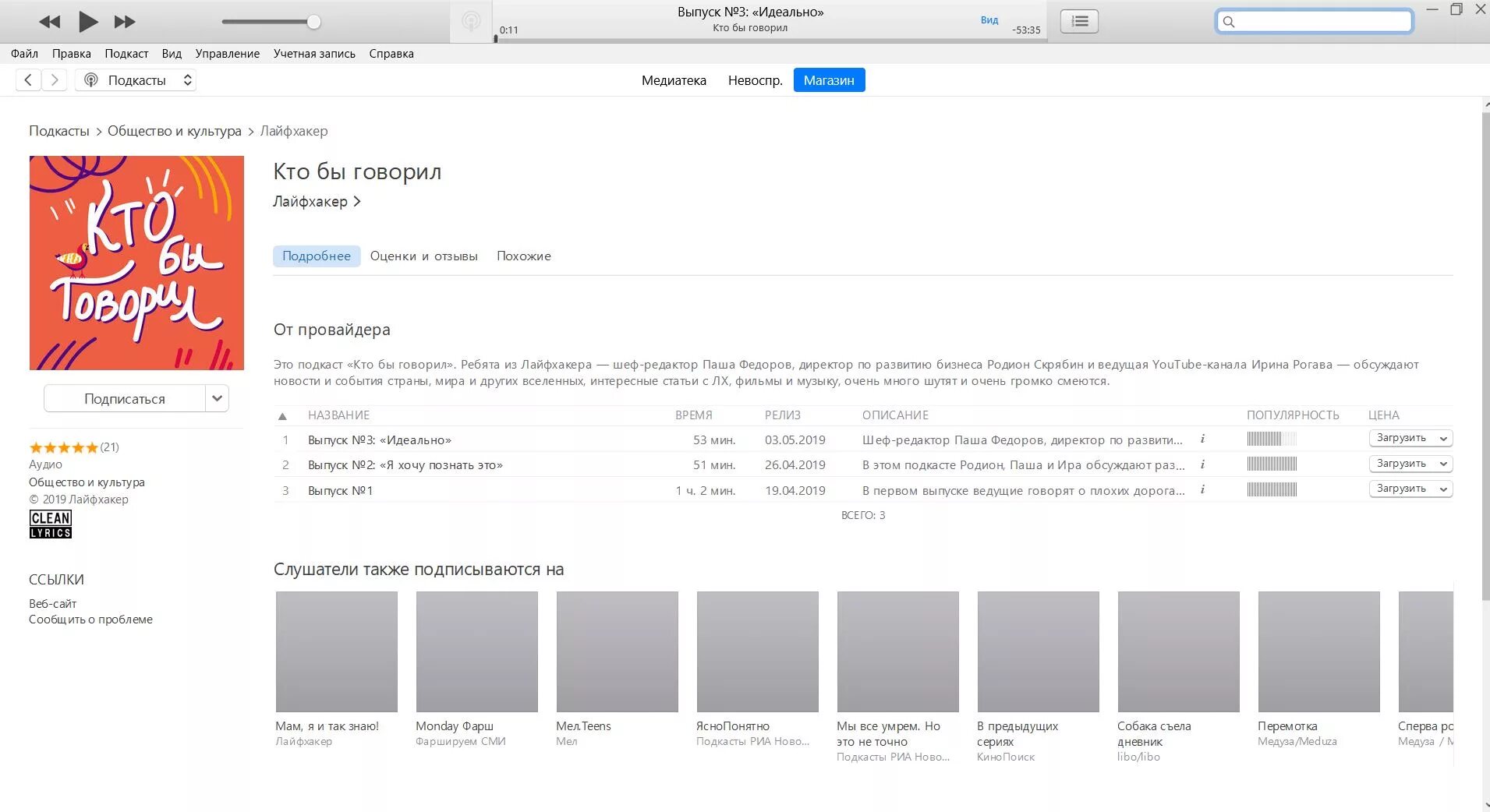Open the Monday Фарш podcast
The image size is (1490, 812).
pyautogui.click(x=477, y=651)
